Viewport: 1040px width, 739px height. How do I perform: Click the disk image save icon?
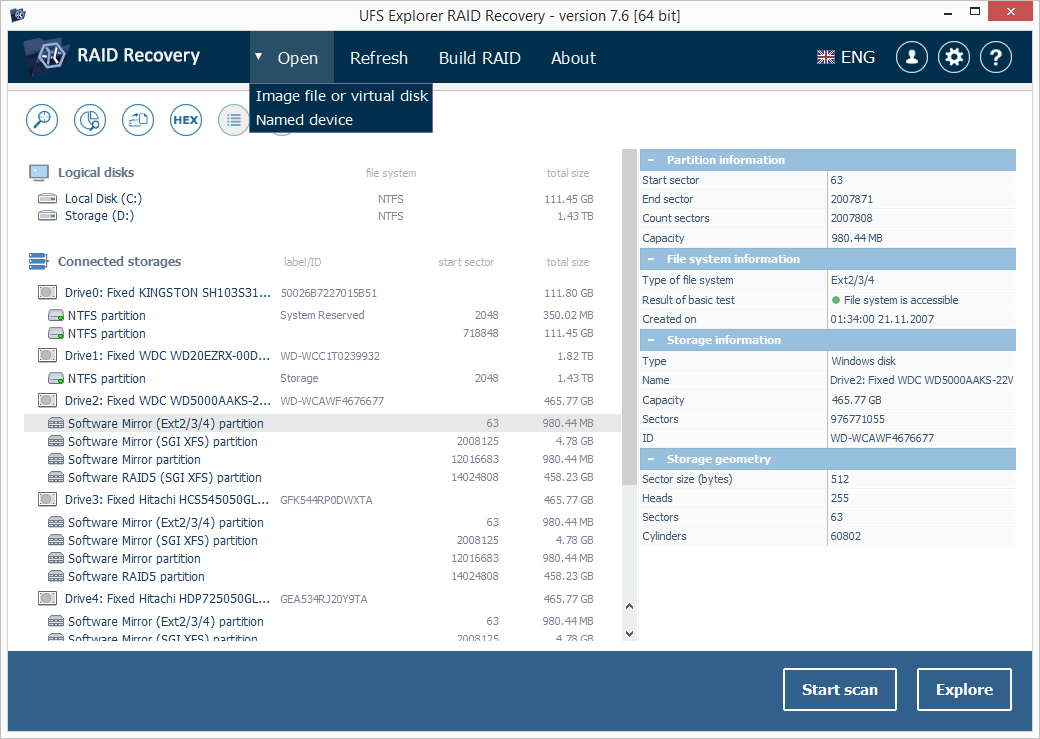coord(138,120)
